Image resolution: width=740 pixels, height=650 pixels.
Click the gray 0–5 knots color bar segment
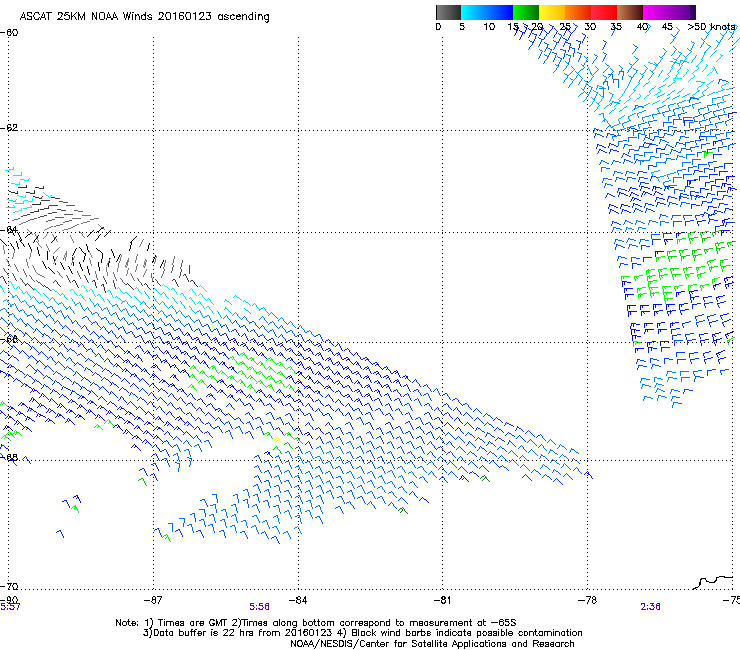(448, 12)
